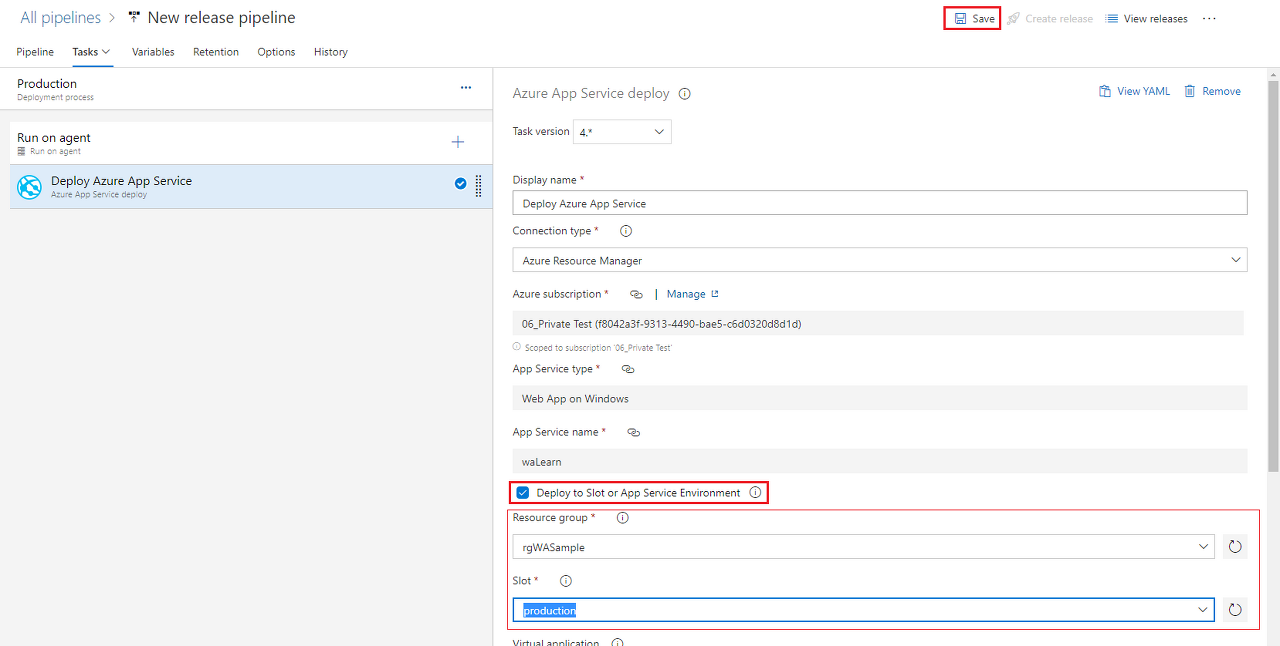Show info for Connection type

pos(626,231)
